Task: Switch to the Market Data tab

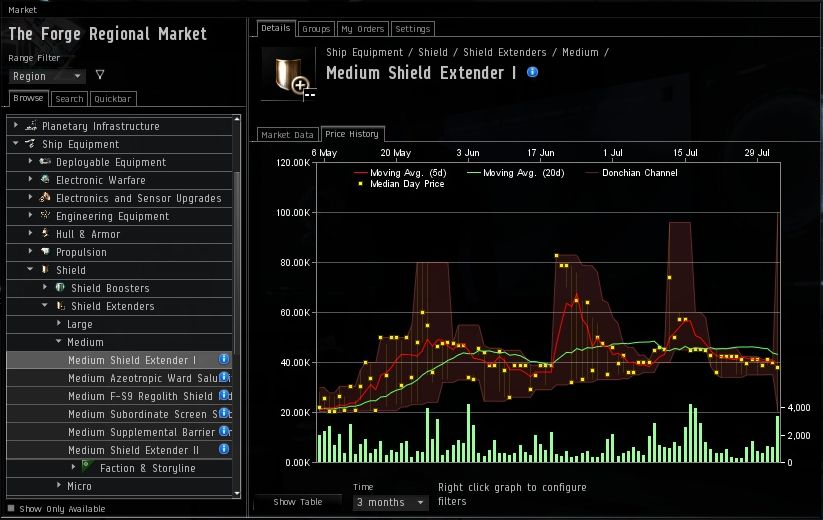Action: coord(288,134)
